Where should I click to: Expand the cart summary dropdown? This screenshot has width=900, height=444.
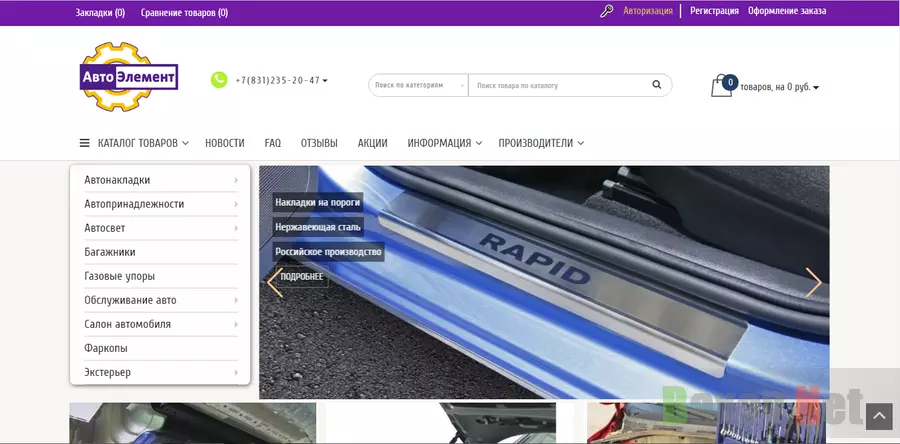[x=816, y=88]
